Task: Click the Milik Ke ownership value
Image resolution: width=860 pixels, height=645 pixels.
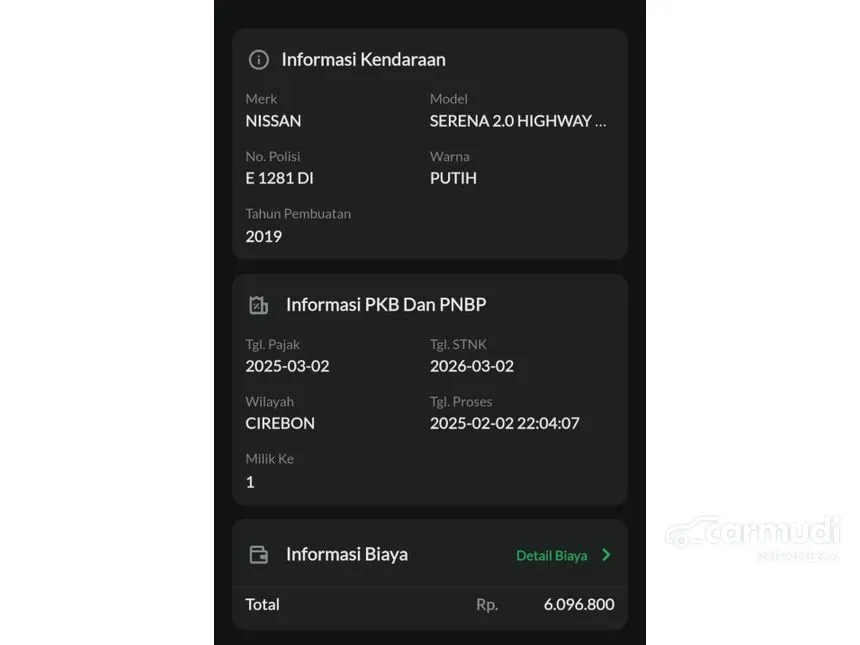Action: tap(250, 482)
